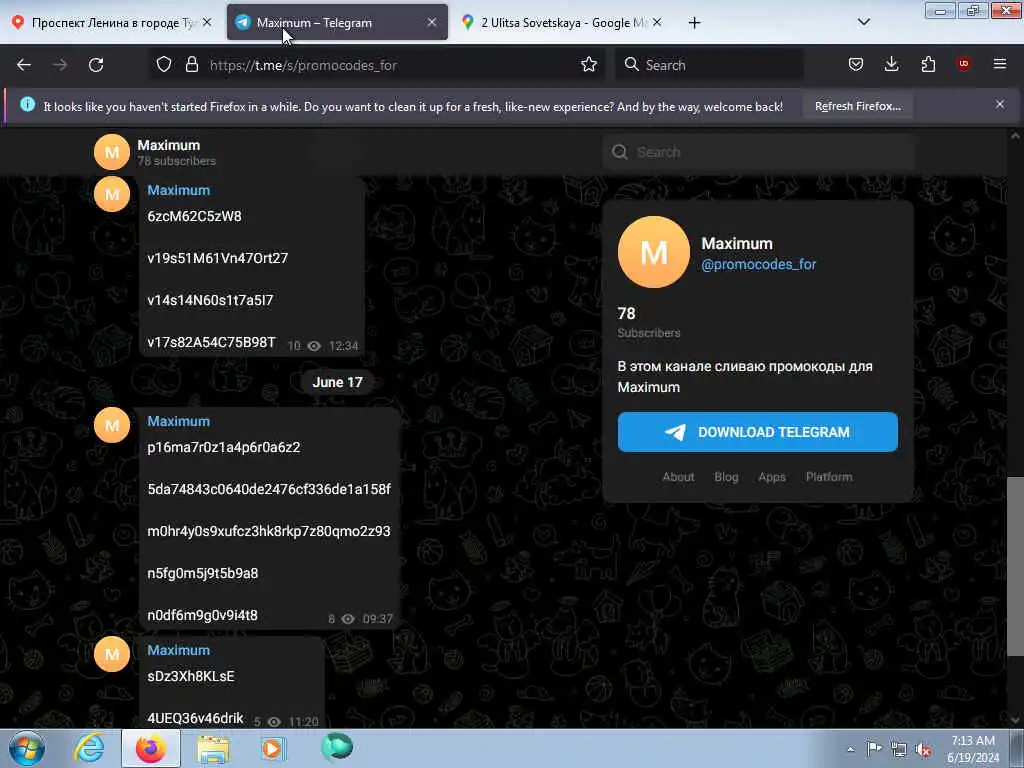Open the Blog footer link
This screenshot has height=768, width=1024.
(726, 477)
